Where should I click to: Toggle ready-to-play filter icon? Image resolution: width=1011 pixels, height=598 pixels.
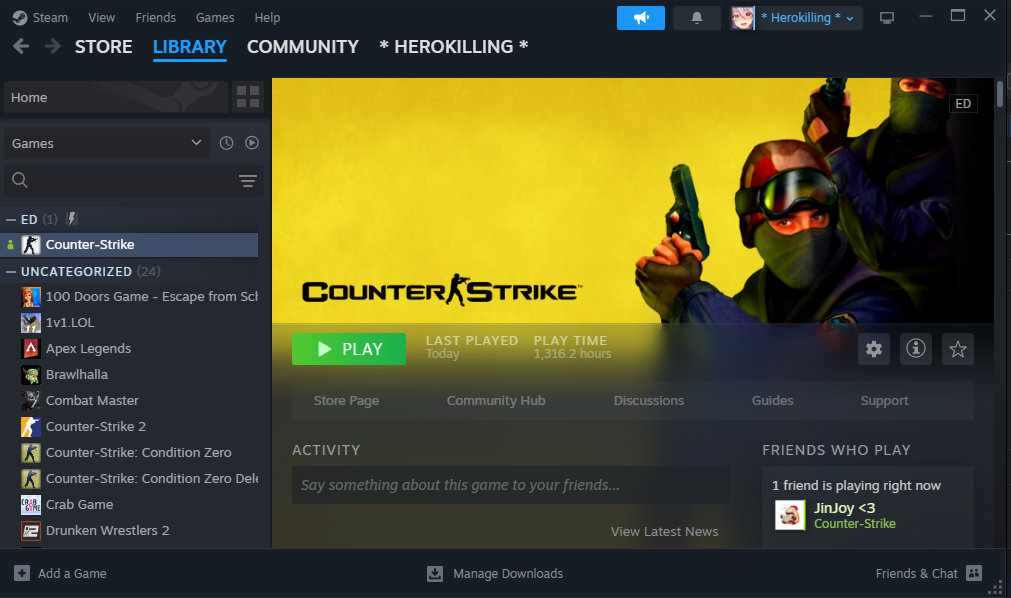[252, 143]
